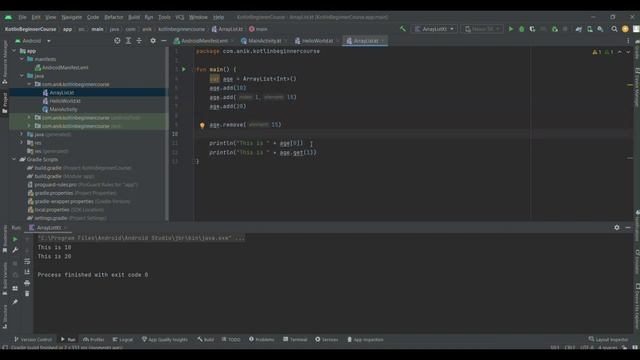Open Version Control tool window

pos(33,340)
